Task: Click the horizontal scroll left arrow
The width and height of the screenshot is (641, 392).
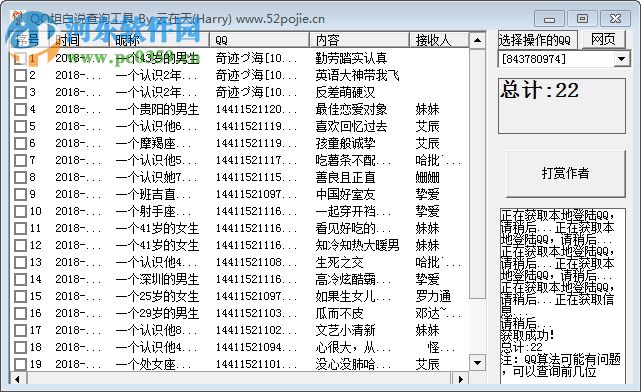Action: [x=17, y=379]
